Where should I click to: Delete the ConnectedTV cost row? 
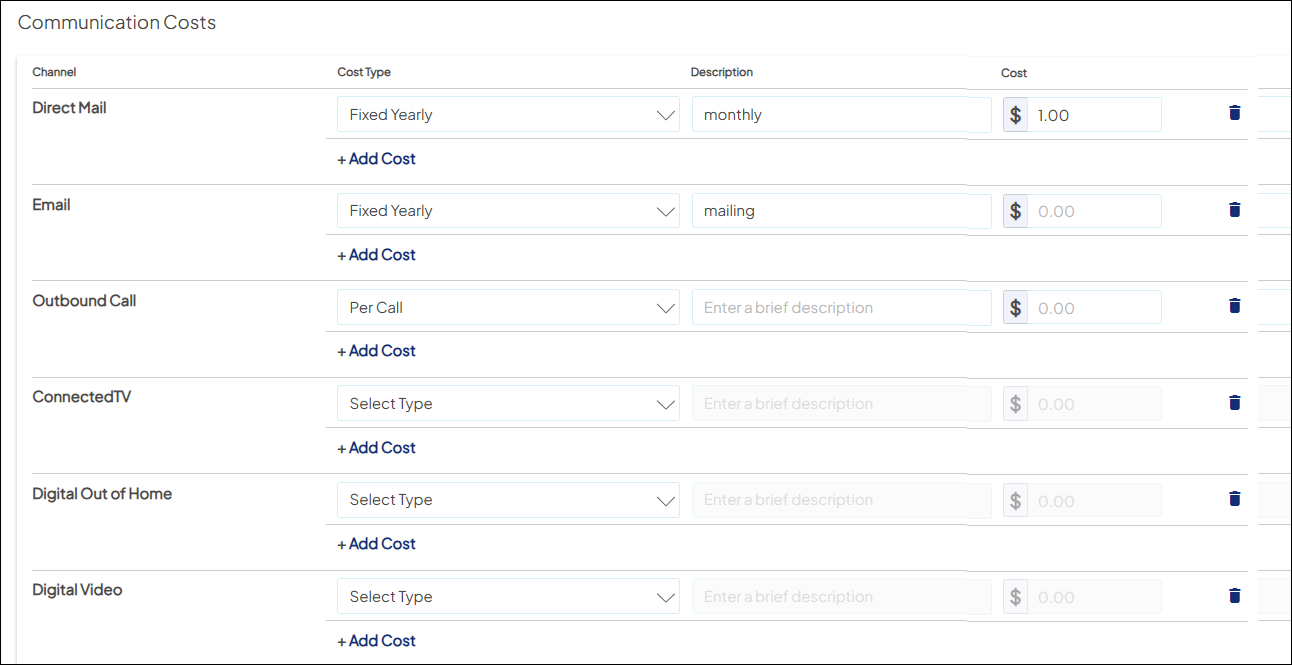[x=1234, y=403]
